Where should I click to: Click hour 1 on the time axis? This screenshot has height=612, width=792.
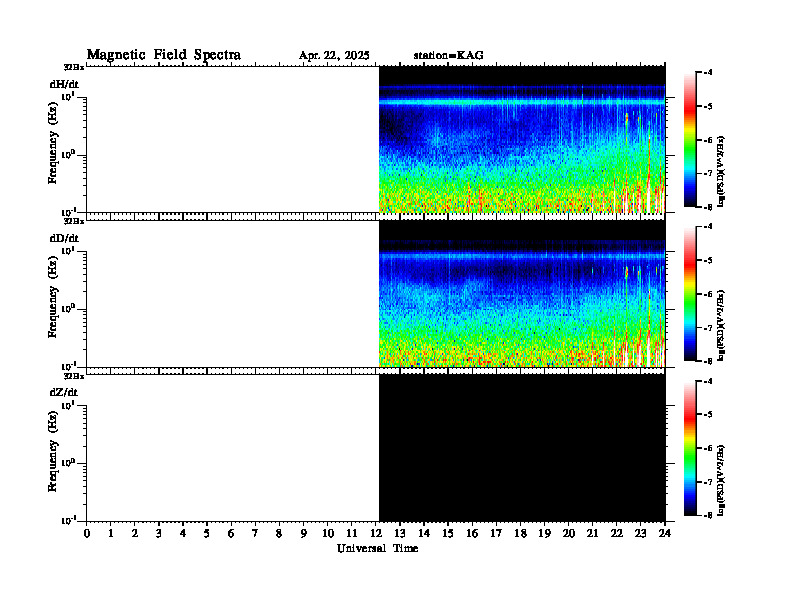tap(111, 534)
